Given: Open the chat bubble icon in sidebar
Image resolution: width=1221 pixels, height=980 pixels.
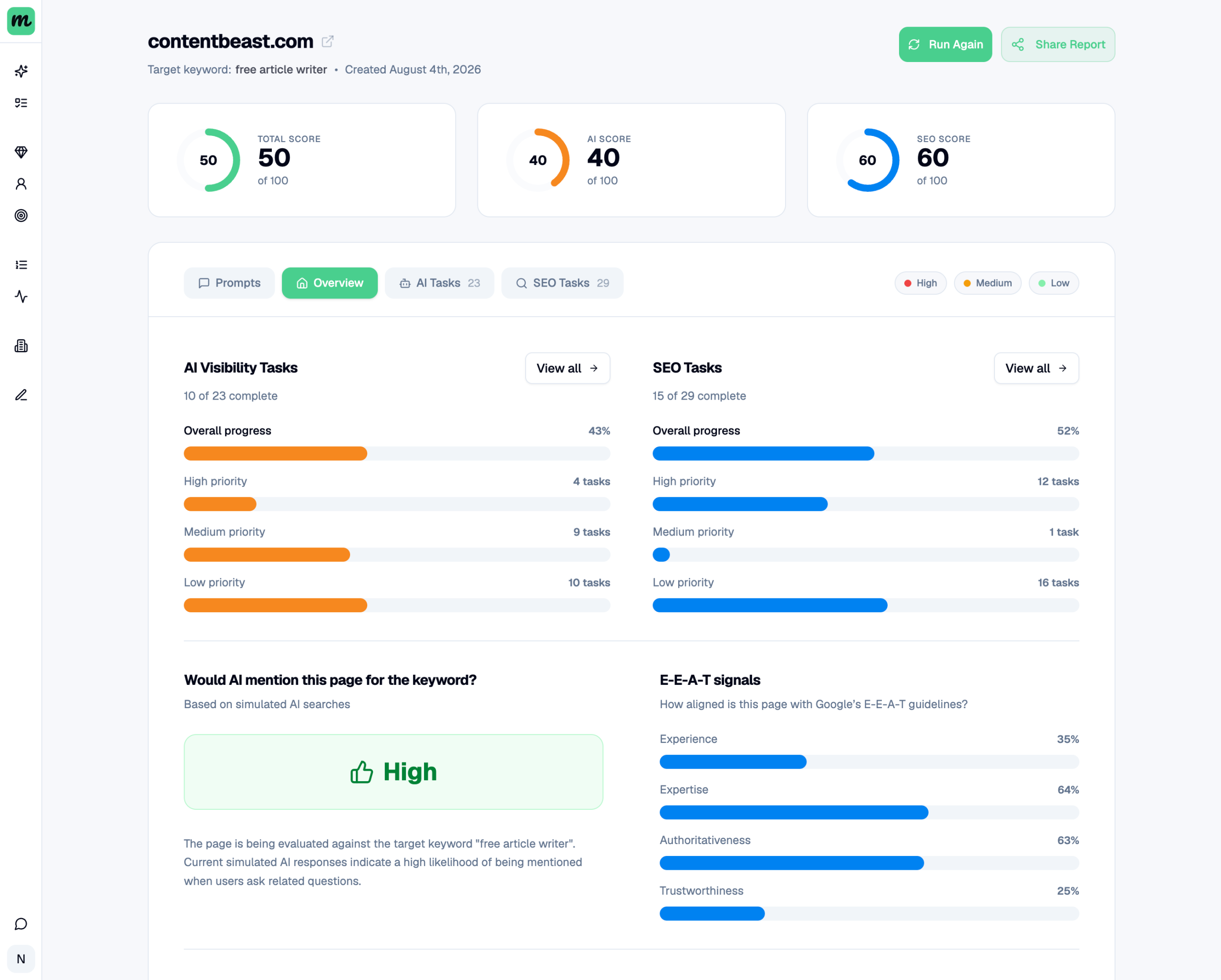Looking at the screenshot, I should click(21, 924).
